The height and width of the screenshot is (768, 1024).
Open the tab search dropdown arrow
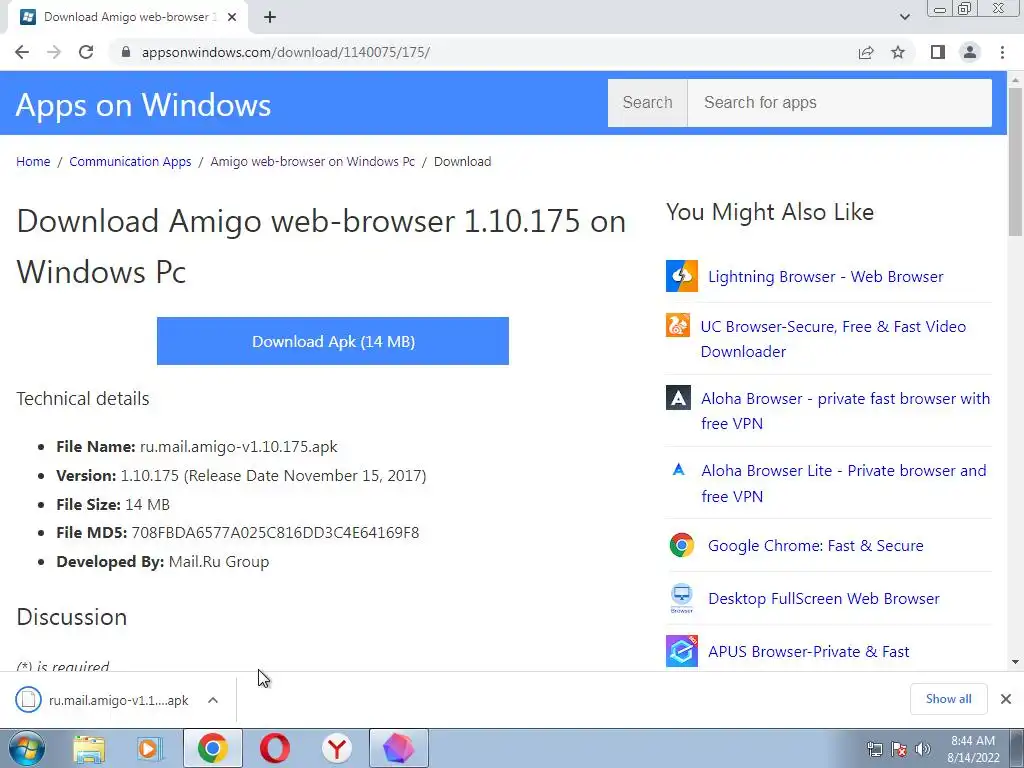[904, 17]
